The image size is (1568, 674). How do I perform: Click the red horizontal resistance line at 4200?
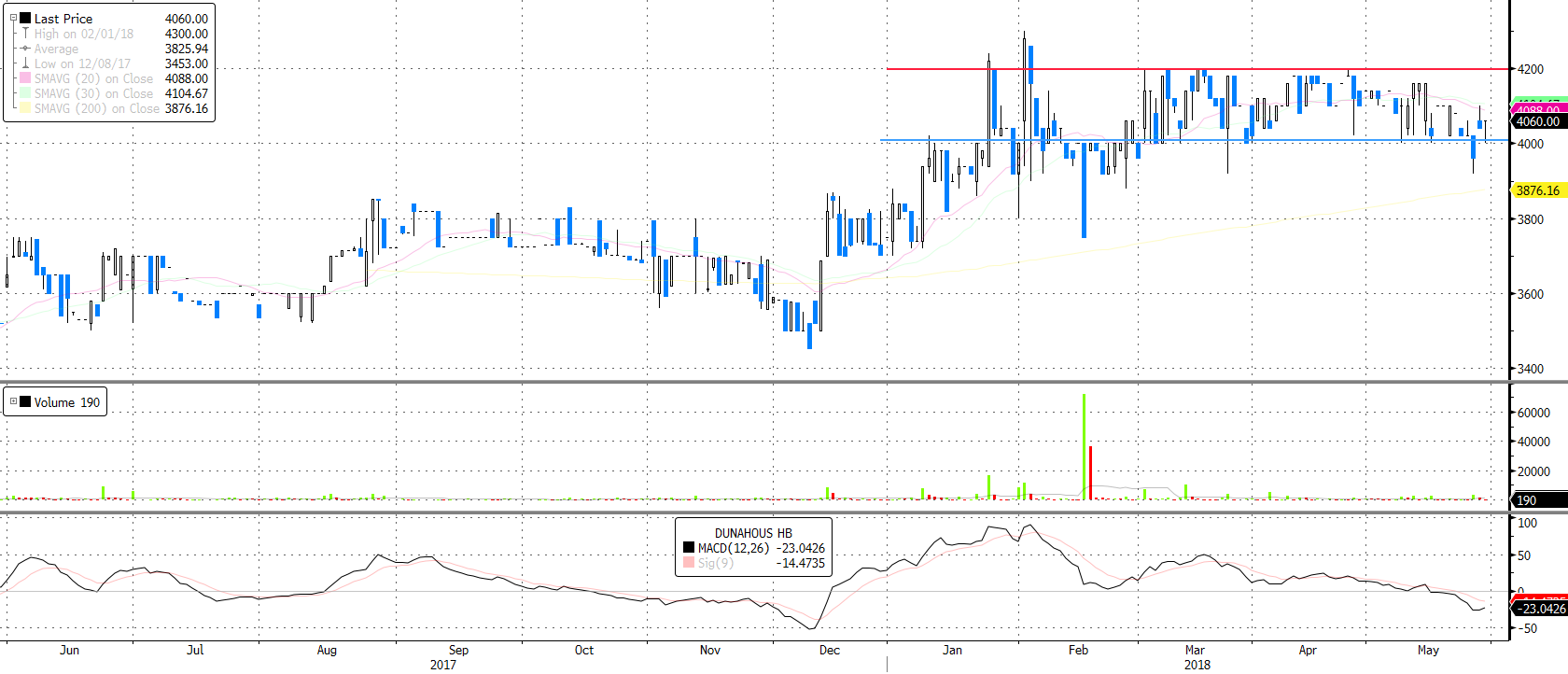(1197, 69)
